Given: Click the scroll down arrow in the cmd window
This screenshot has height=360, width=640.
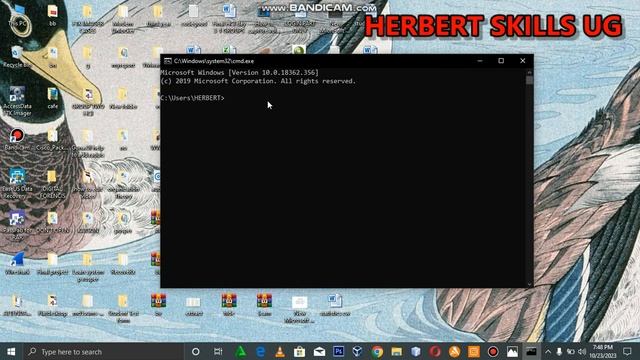Looking at the screenshot, I should click(529, 284).
